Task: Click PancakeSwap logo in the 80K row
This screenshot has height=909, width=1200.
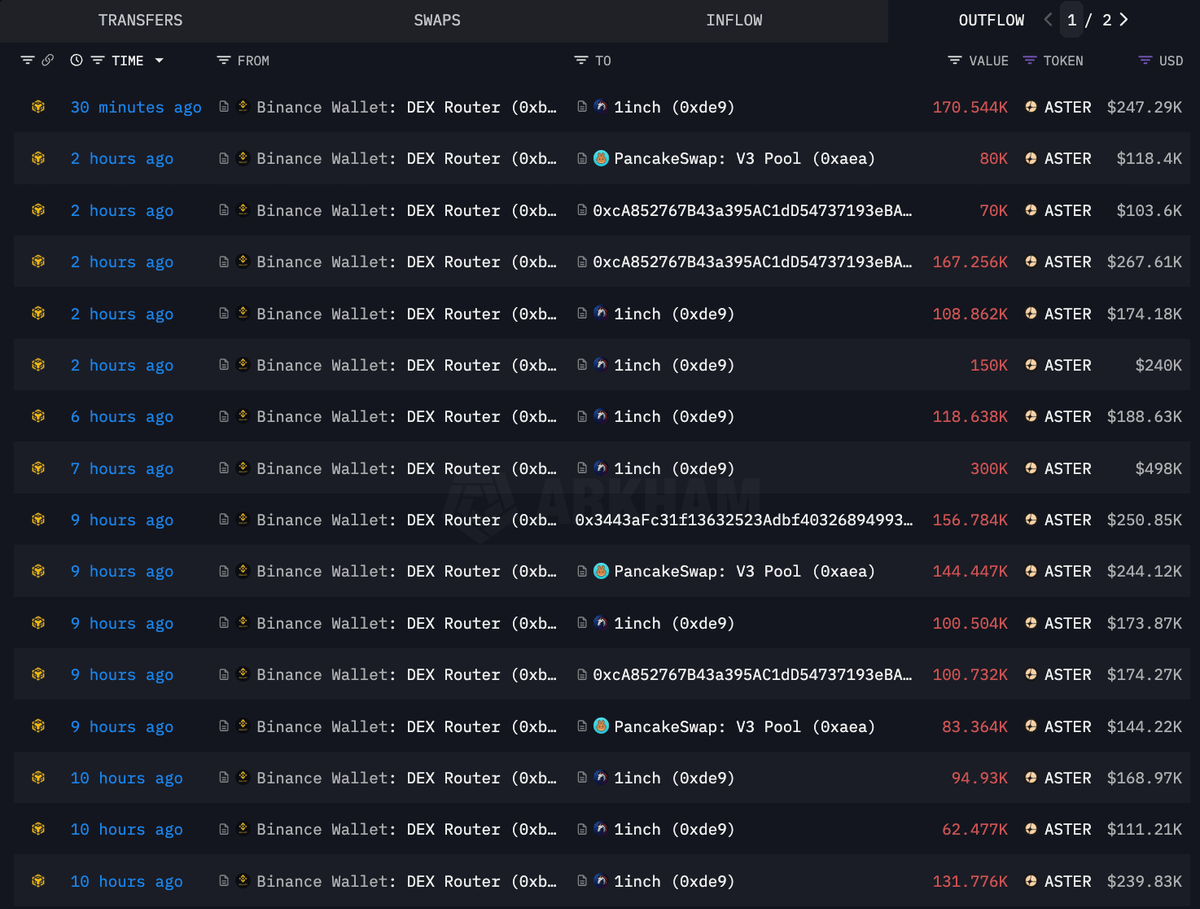Action: [601, 158]
